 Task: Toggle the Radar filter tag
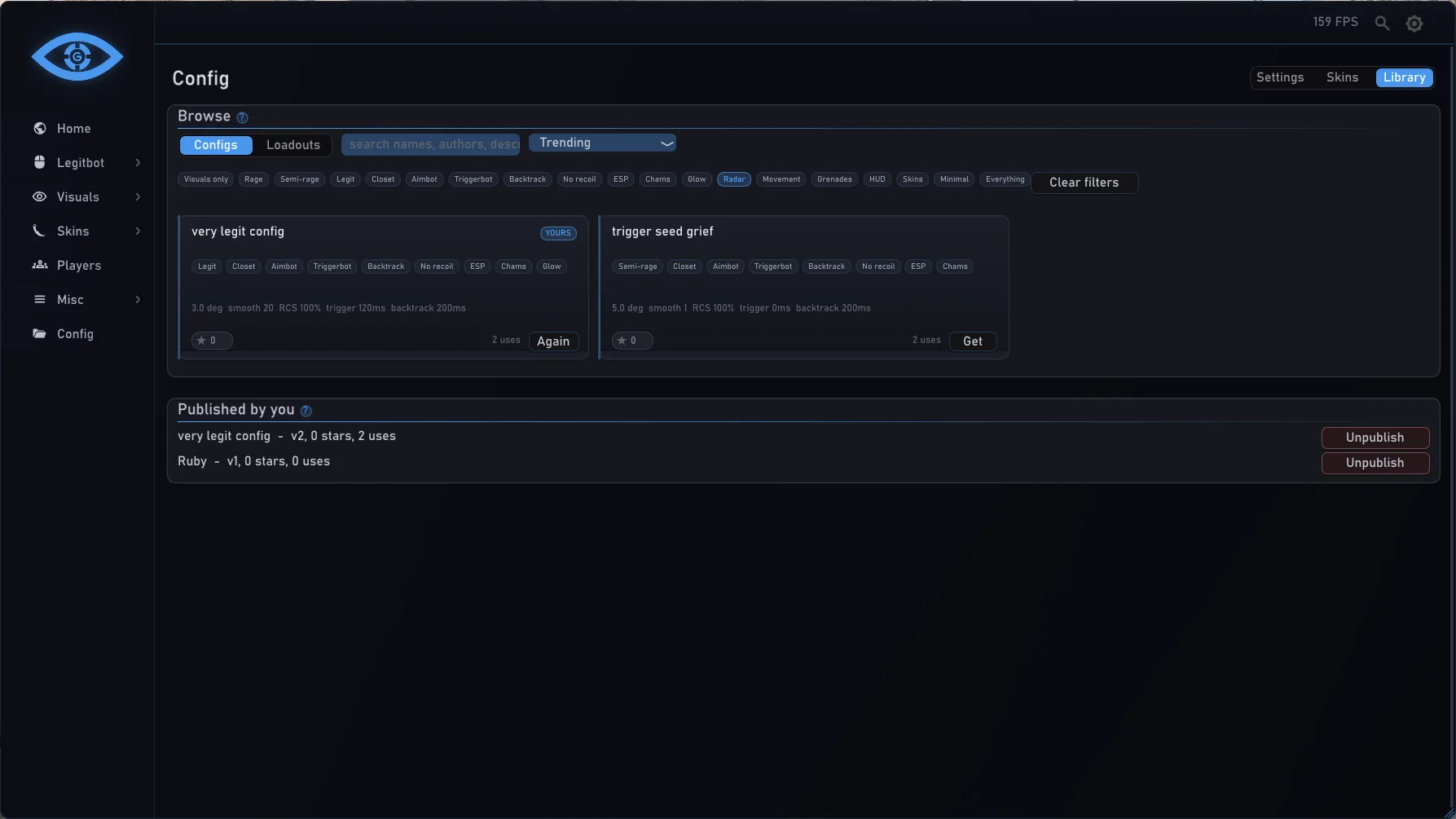pos(734,179)
